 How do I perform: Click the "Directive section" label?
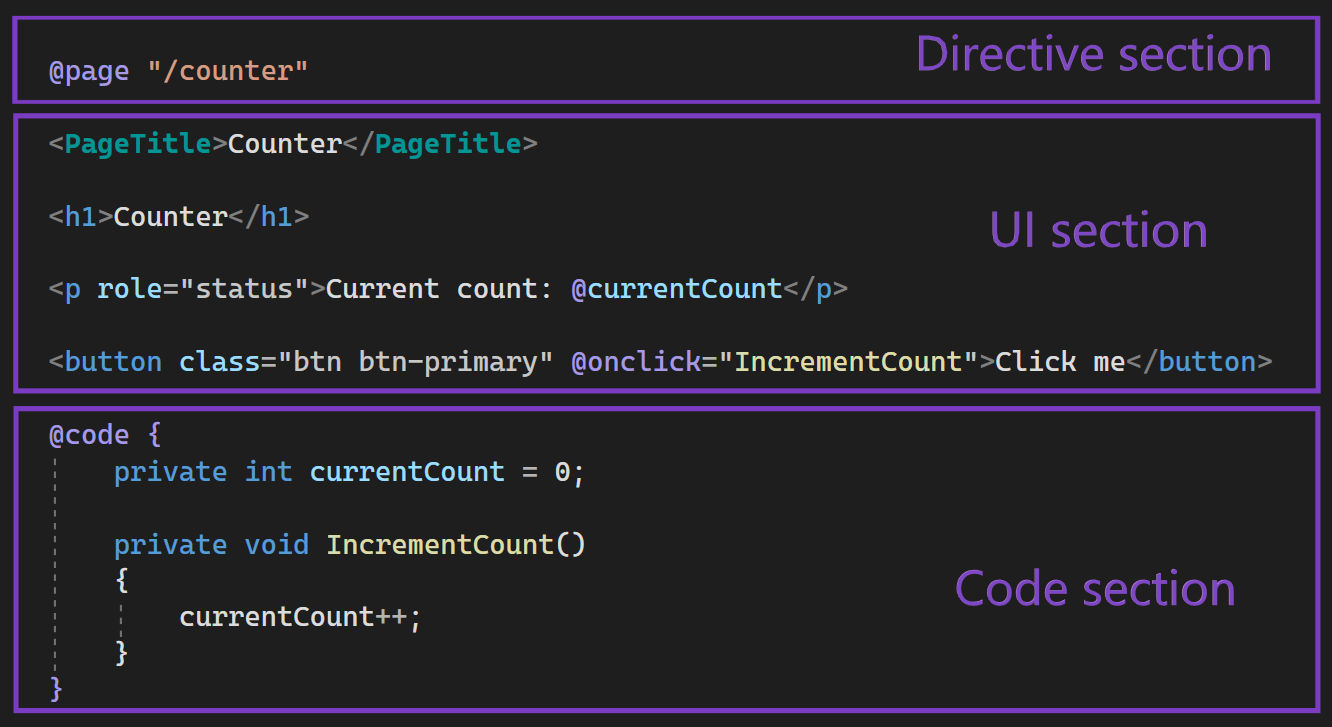[x=1093, y=54]
